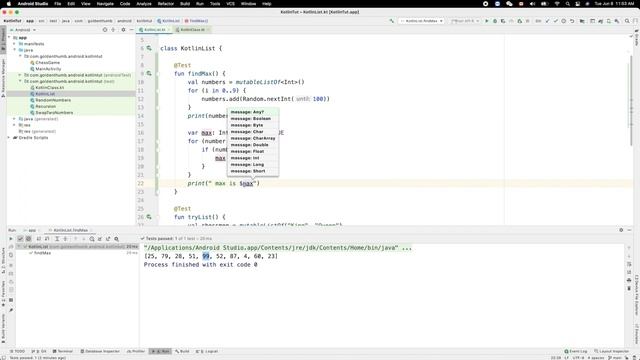
Task: Open MainActivity in project tree
Action: point(48,69)
